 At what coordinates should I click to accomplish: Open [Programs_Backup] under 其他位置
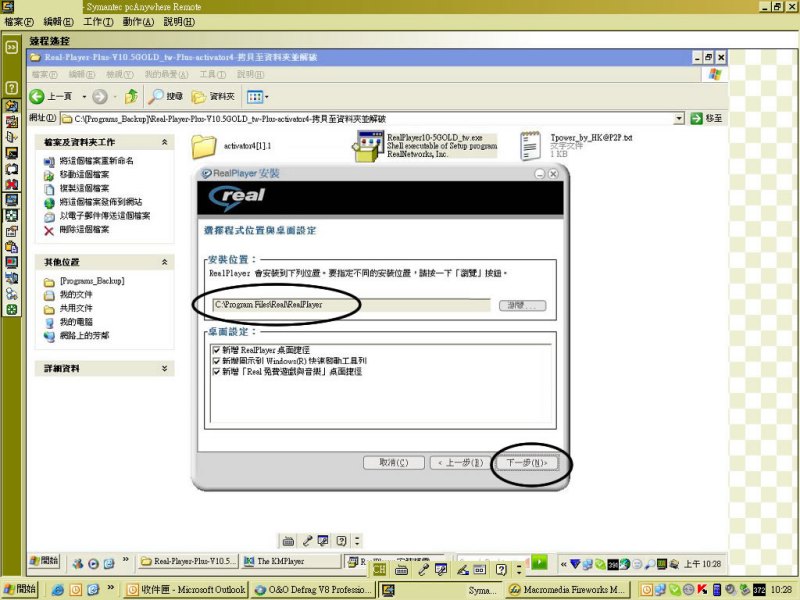click(92, 281)
